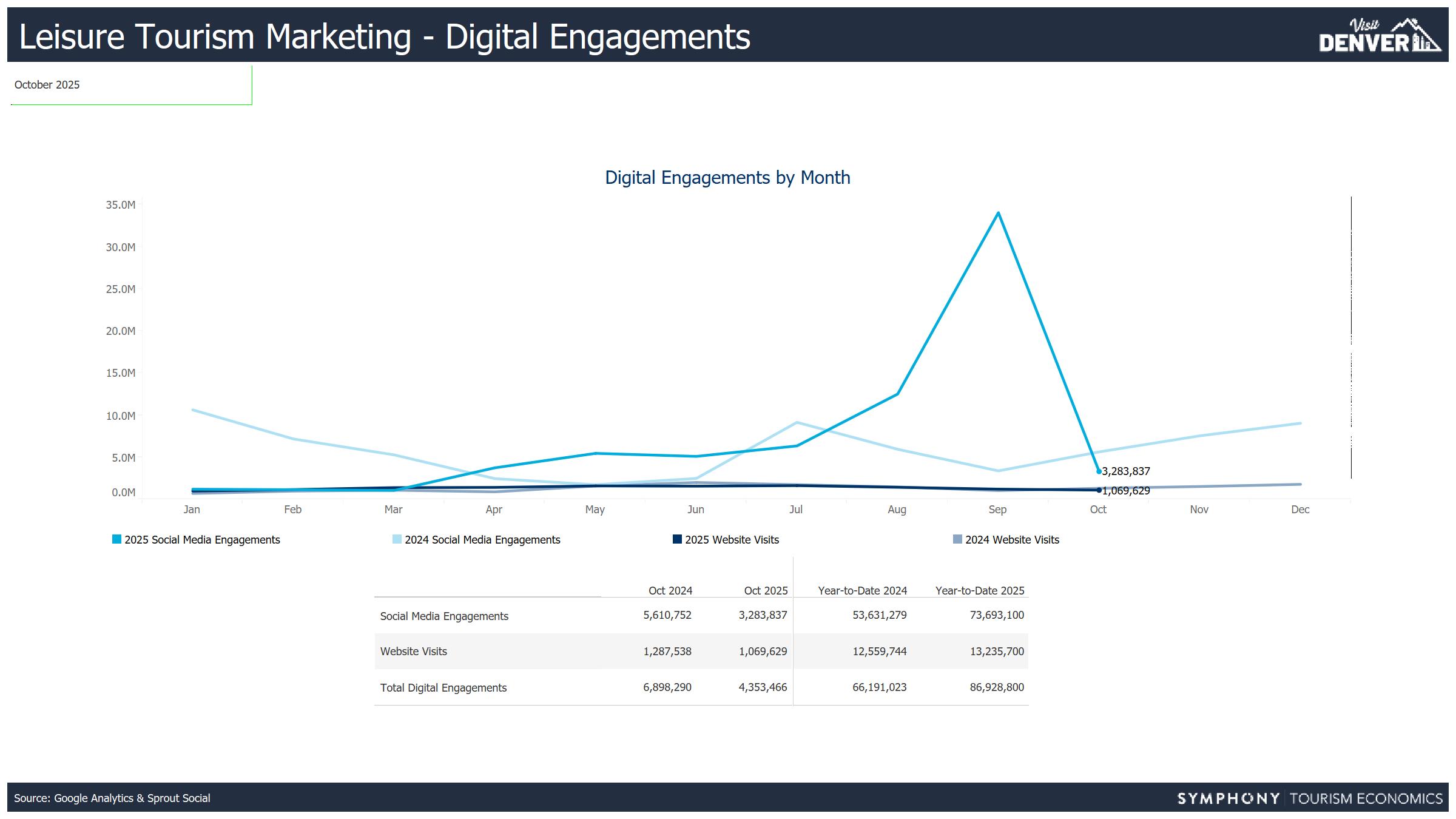Click the 2025 Website Visits legend swatch
This screenshot has width=1456, height=819.
(x=678, y=539)
